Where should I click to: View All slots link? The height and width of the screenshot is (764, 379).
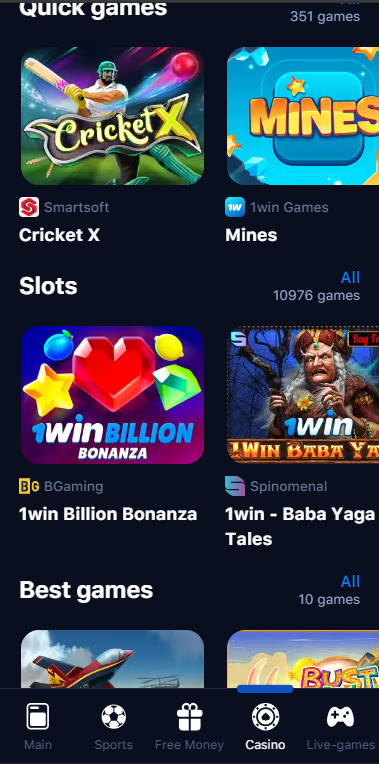point(350,277)
